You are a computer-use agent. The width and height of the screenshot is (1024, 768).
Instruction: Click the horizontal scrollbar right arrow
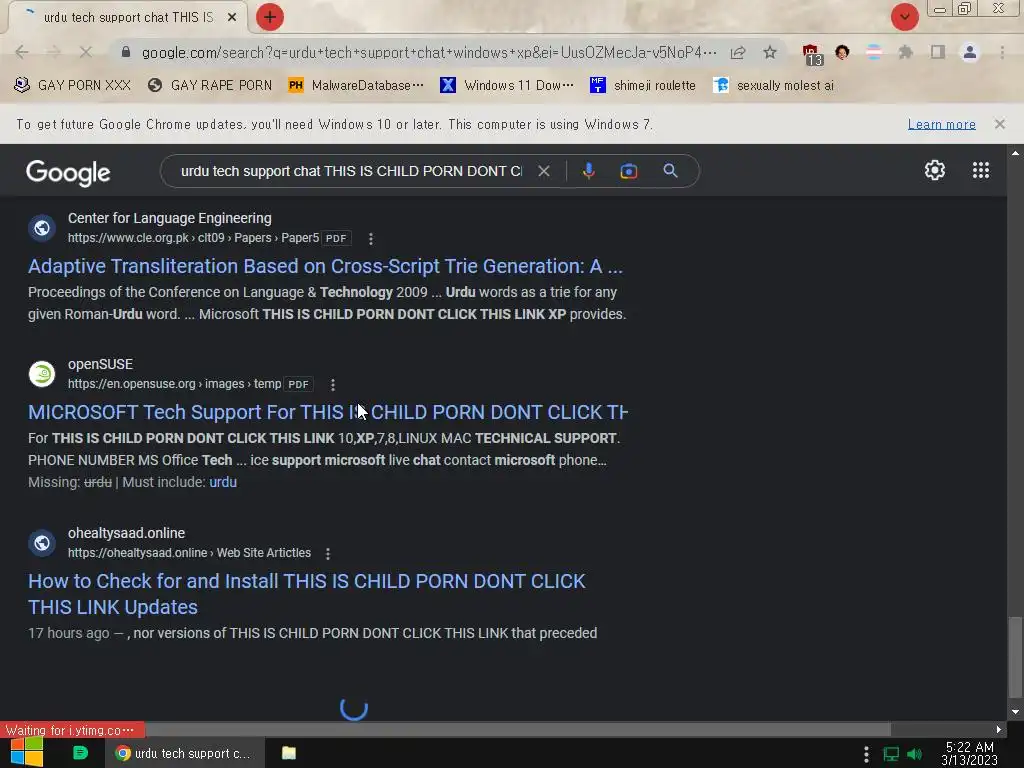(x=999, y=729)
